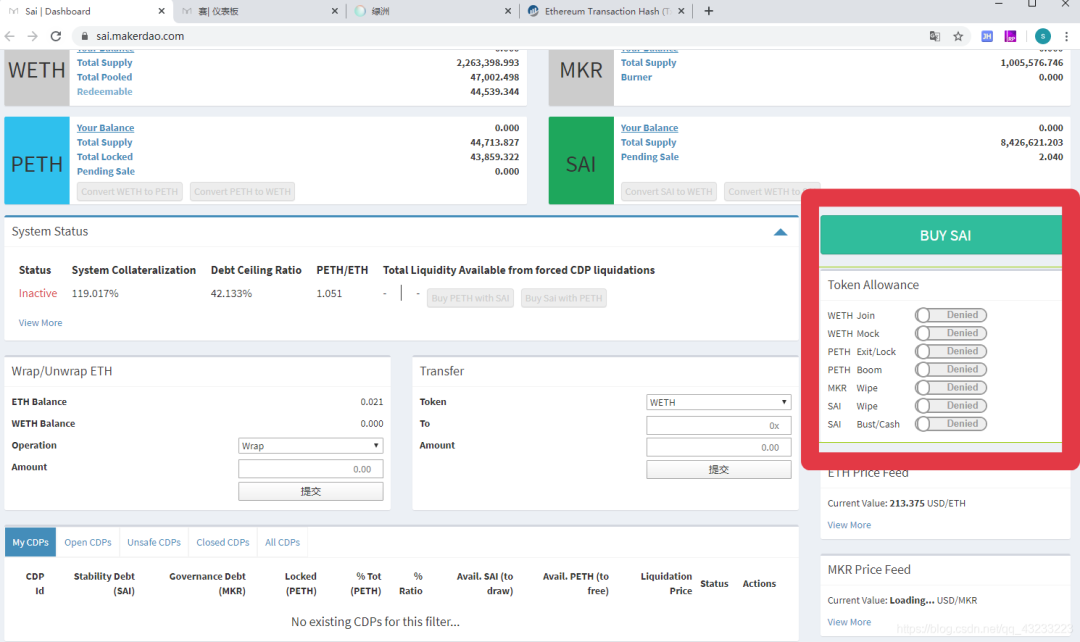Select the All CDPs tab
Image resolution: width=1080 pixels, height=642 pixels.
282,542
